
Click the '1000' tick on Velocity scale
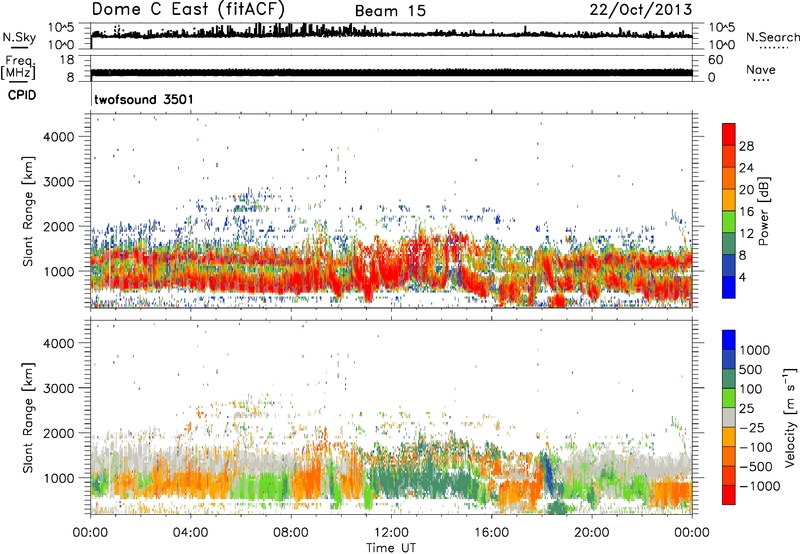point(754,350)
